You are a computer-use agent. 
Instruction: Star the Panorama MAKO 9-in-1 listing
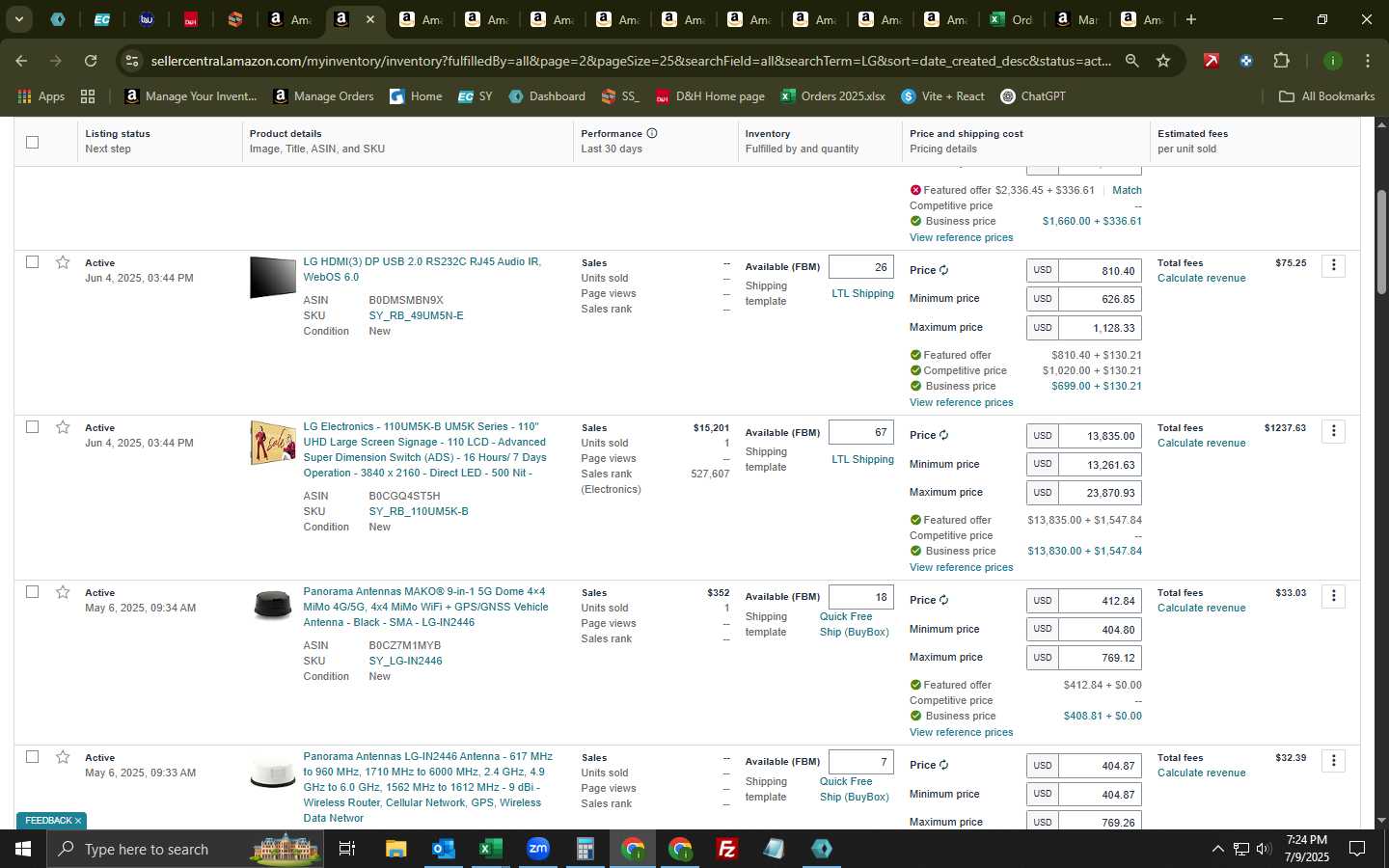click(x=63, y=592)
